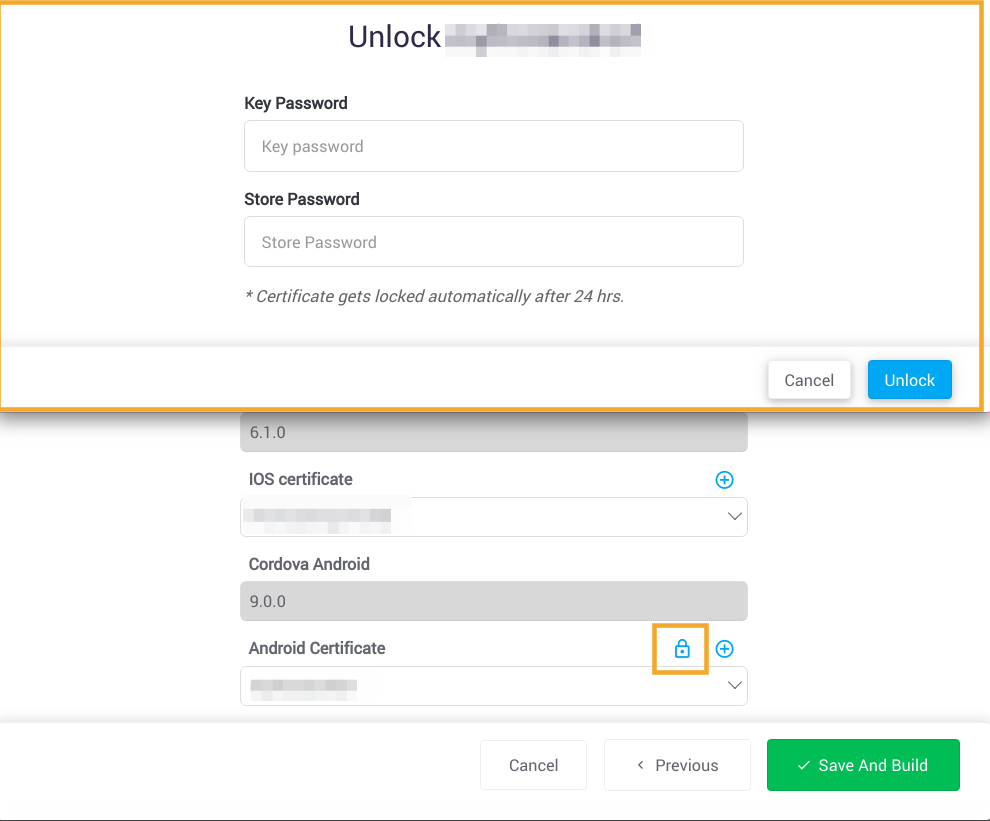Add a new Android certificate via plus icon
Viewport: 990px width, 821px height.
point(724,648)
